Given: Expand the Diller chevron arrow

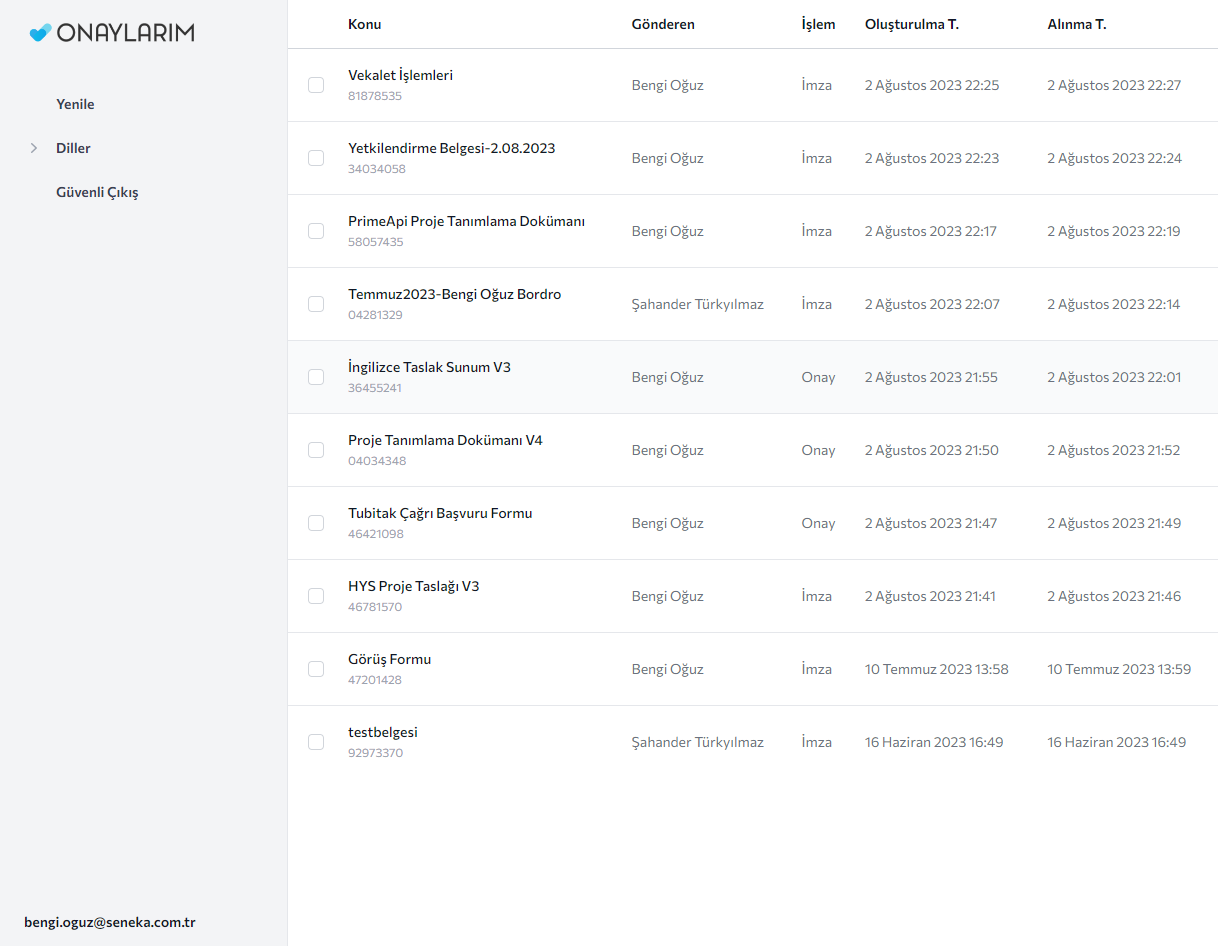Looking at the screenshot, I should coord(34,148).
